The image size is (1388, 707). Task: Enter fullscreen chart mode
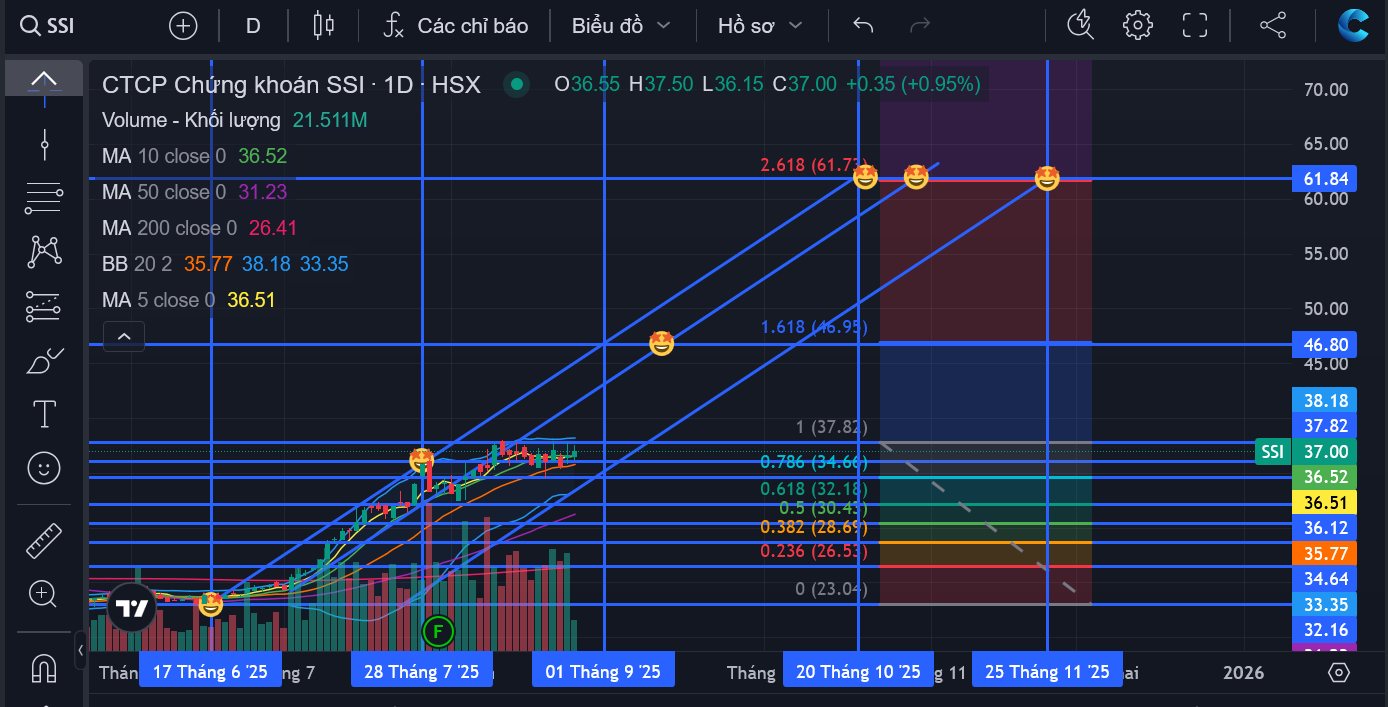tap(1195, 26)
